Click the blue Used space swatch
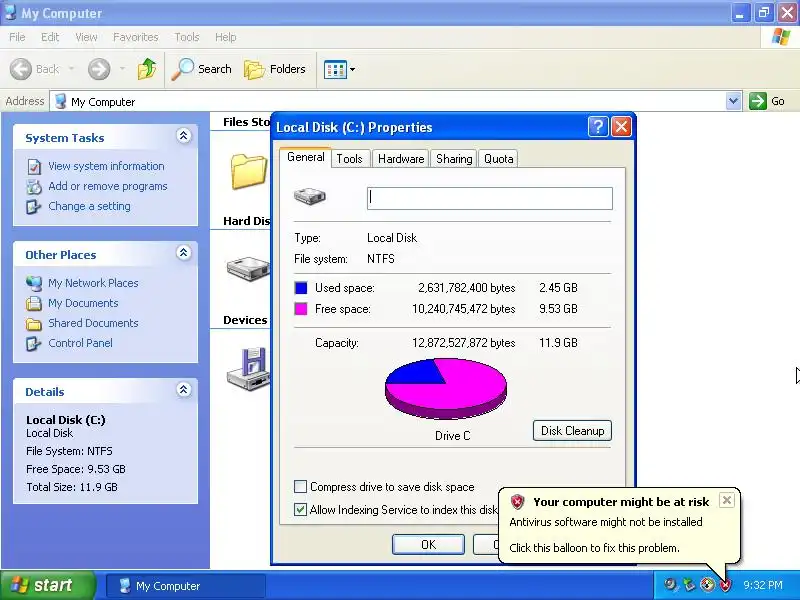This screenshot has height=600, width=800. click(x=301, y=288)
